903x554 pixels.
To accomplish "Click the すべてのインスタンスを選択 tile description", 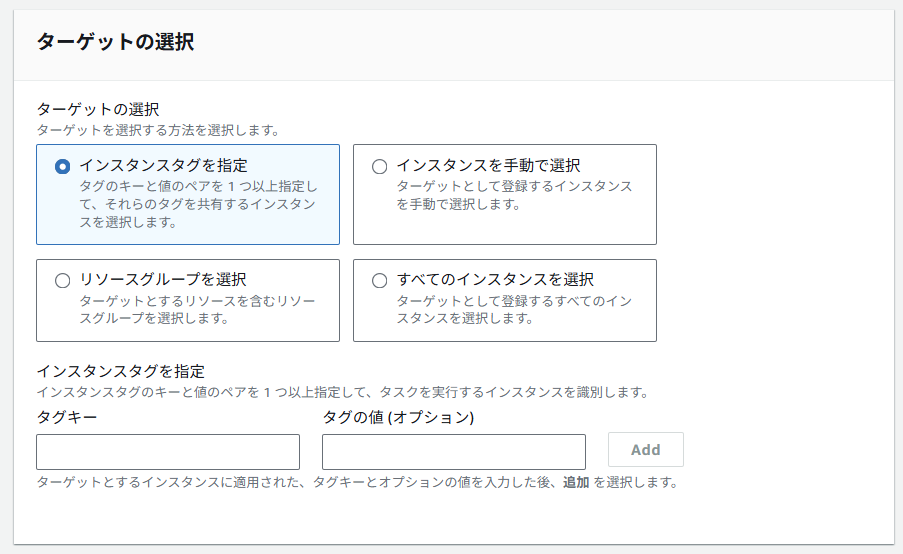I will coord(514,309).
